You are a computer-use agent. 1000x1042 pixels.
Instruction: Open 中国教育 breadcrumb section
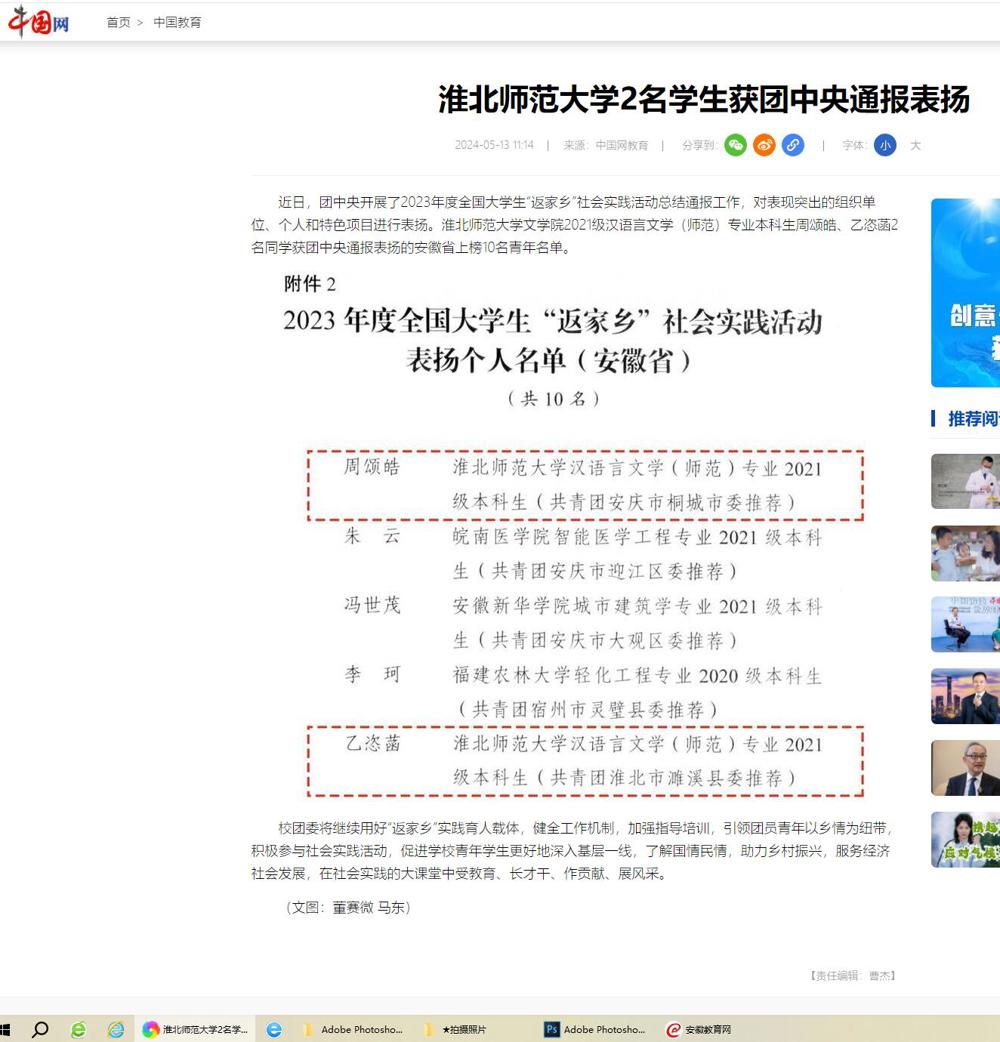coord(177,22)
